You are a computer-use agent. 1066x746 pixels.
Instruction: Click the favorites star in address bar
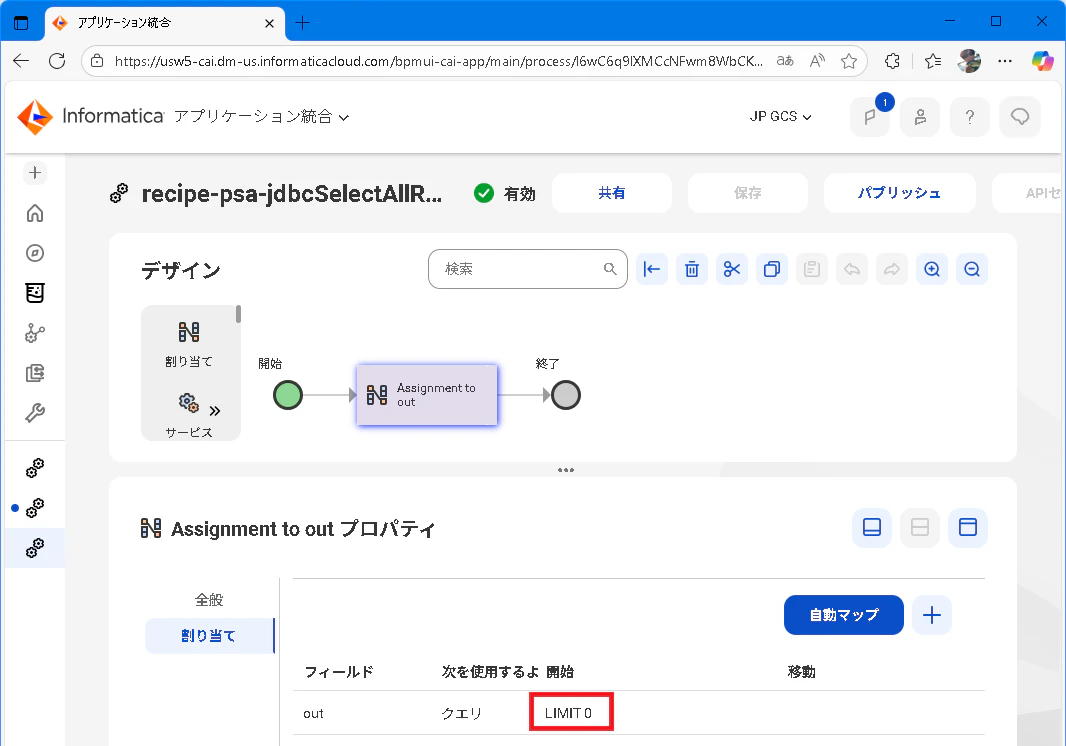(x=848, y=61)
